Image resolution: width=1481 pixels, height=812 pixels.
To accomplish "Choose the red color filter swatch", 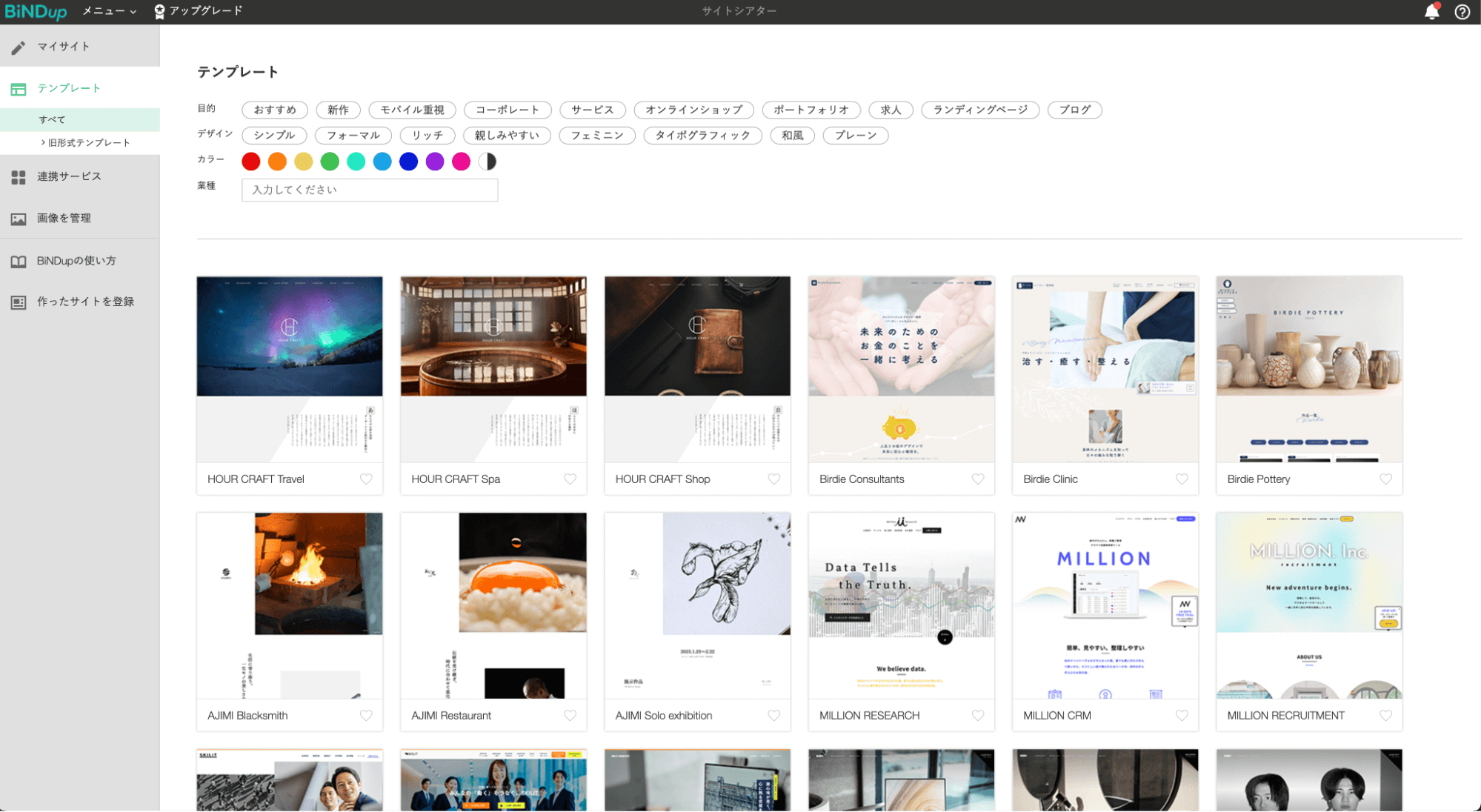I will [251, 162].
